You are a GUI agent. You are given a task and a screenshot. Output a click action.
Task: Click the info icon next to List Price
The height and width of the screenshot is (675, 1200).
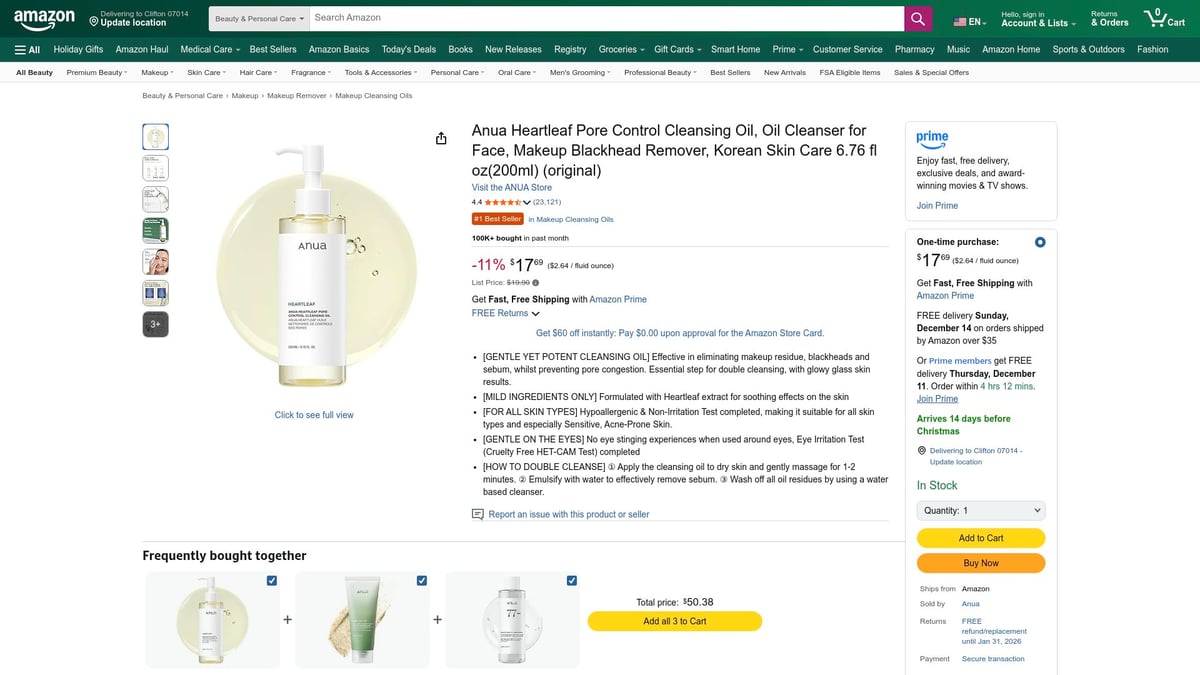535,281
